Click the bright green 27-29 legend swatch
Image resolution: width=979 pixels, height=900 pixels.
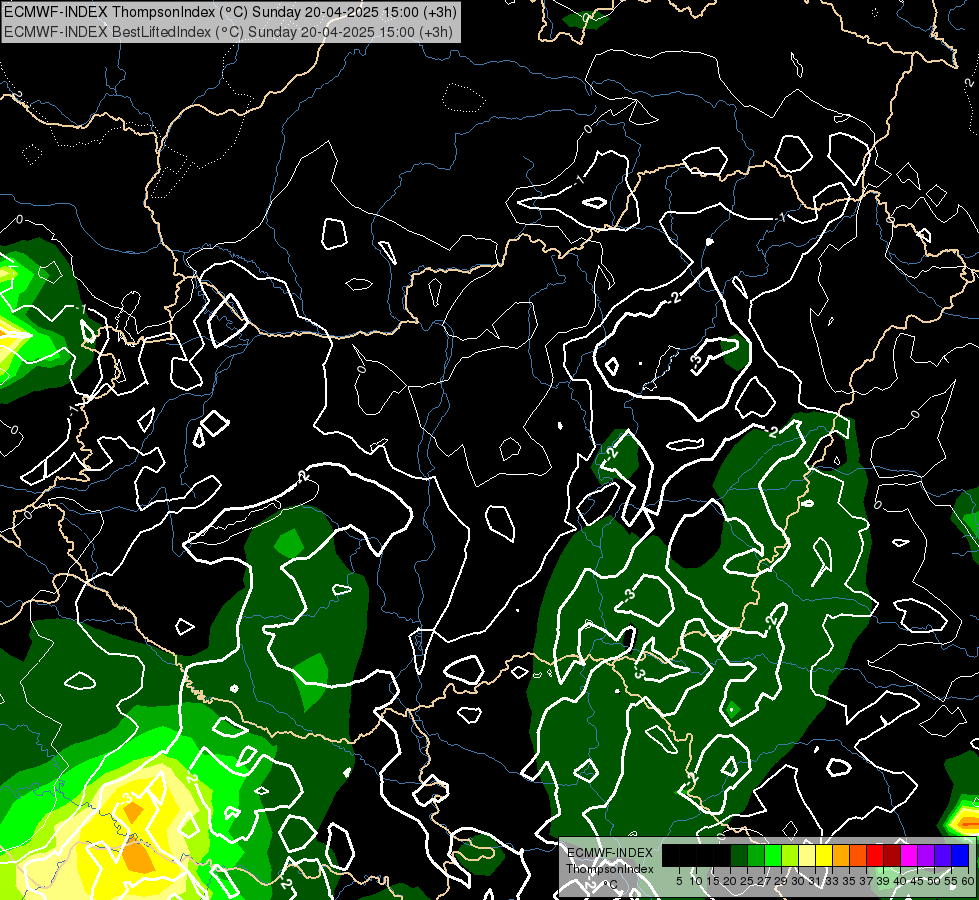point(773,855)
